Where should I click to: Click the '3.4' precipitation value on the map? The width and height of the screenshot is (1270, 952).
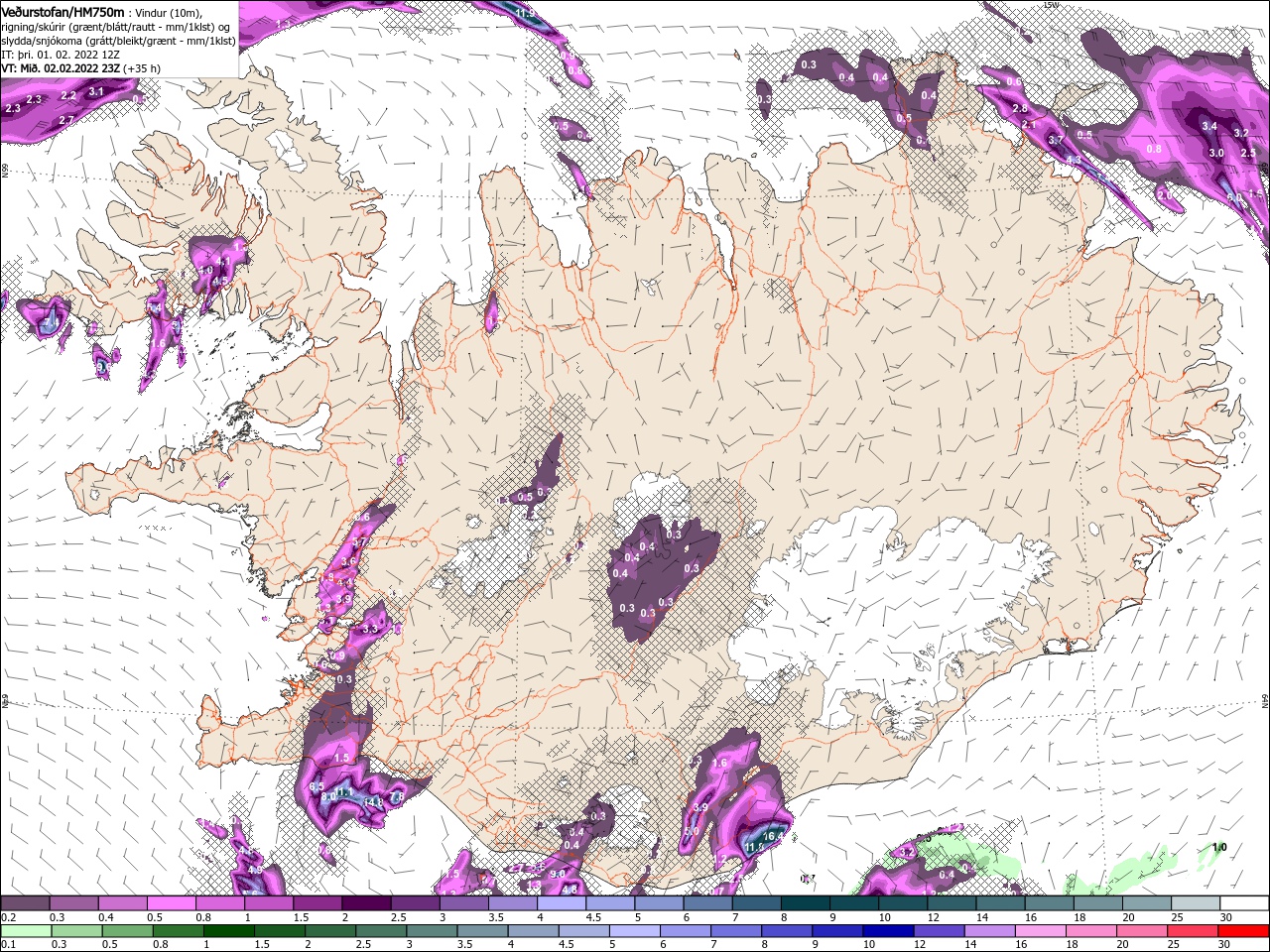pyautogui.click(x=1209, y=127)
